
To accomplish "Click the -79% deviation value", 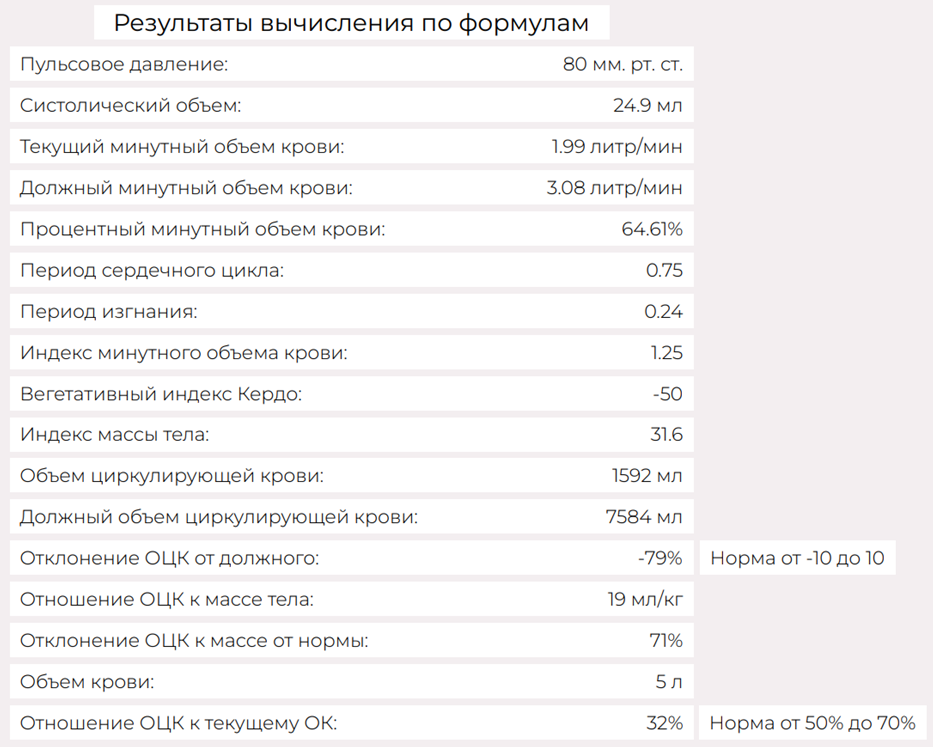I will [660, 558].
